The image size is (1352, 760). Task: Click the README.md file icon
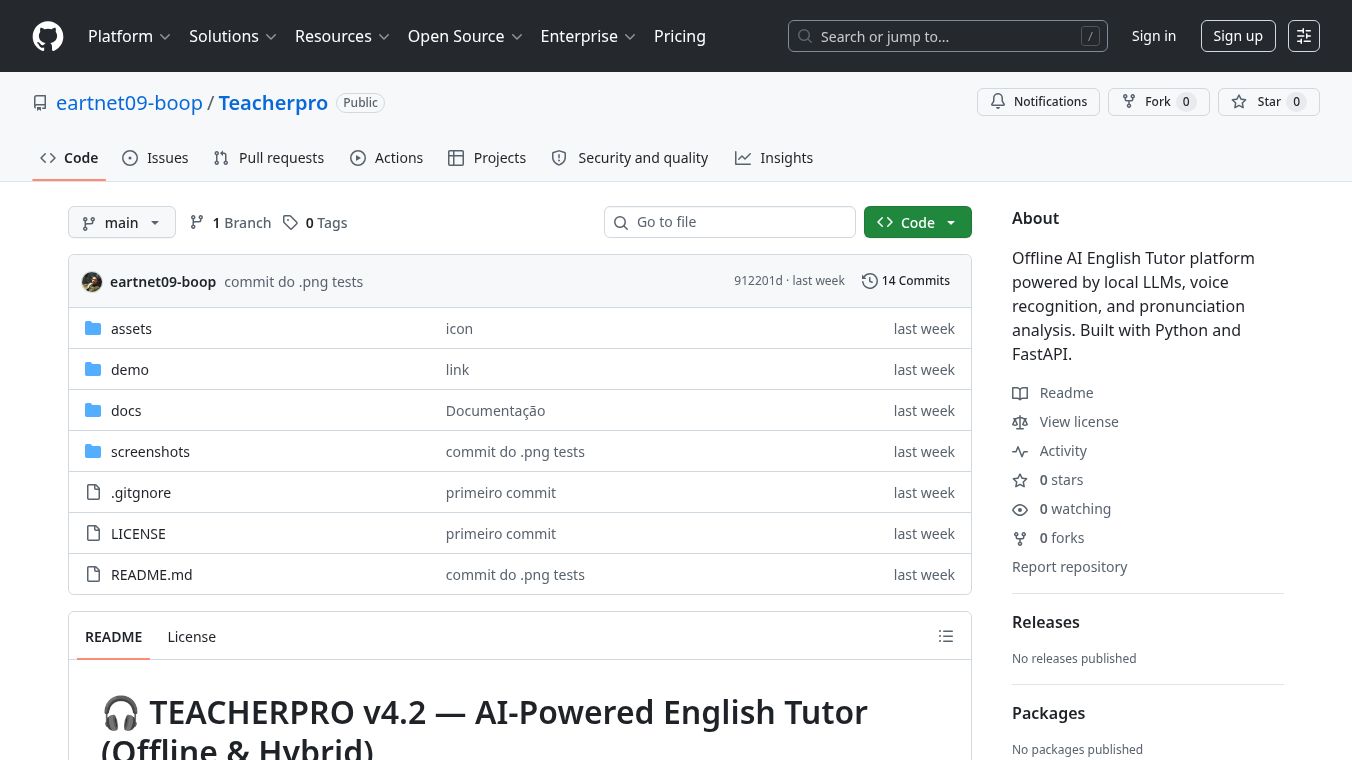pyautogui.click(x=93, y=575)
